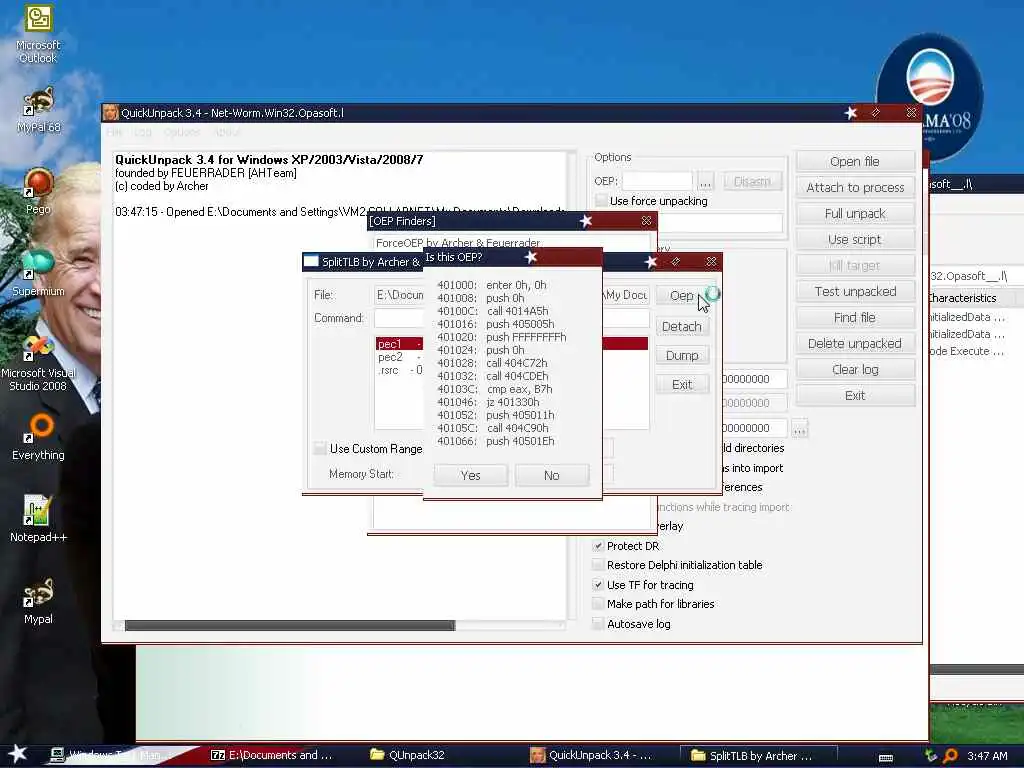Click the green arrow tray icon

click(931, 756)
